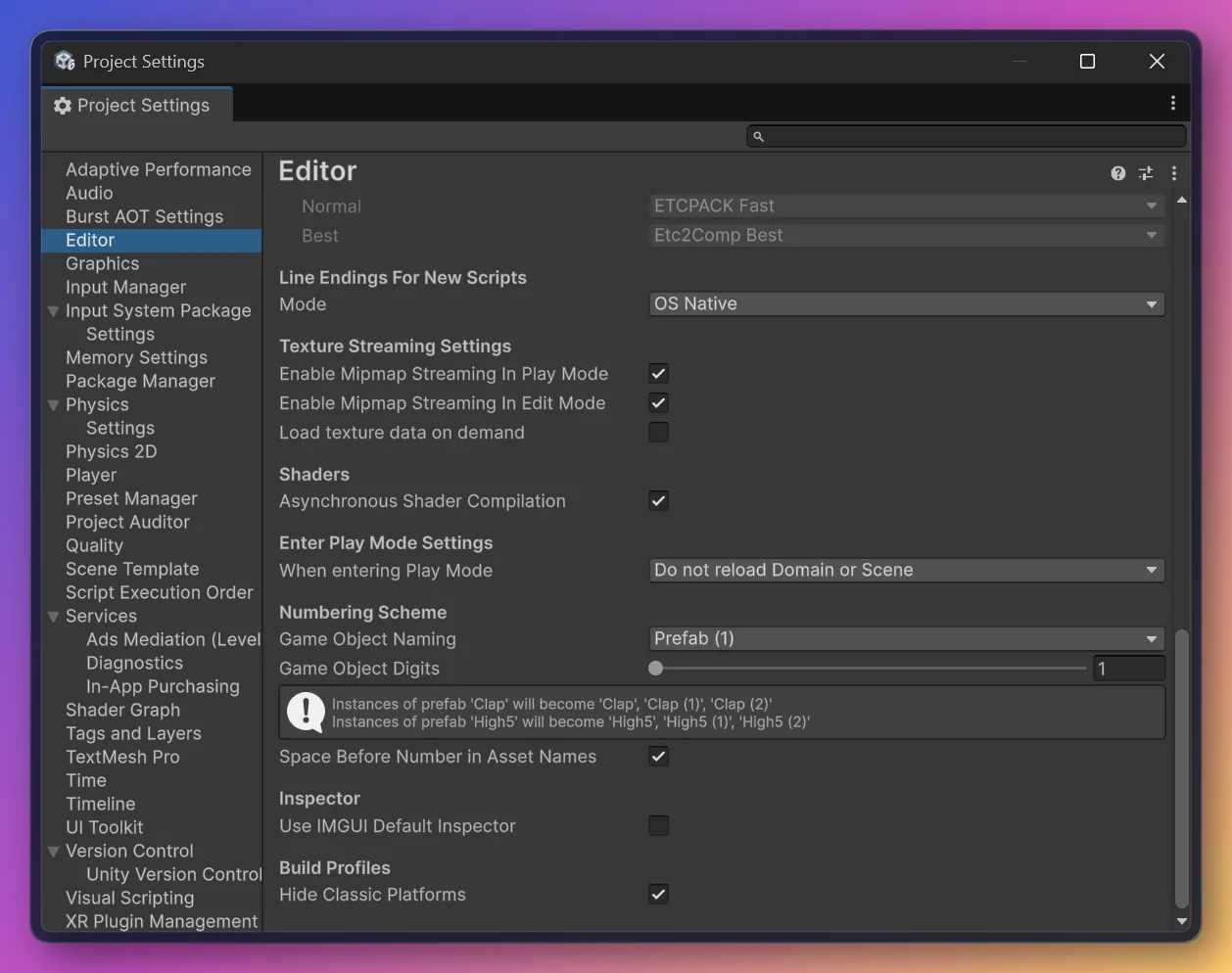Open the When entering Play Mode dropdown

(x=907, y=570)
